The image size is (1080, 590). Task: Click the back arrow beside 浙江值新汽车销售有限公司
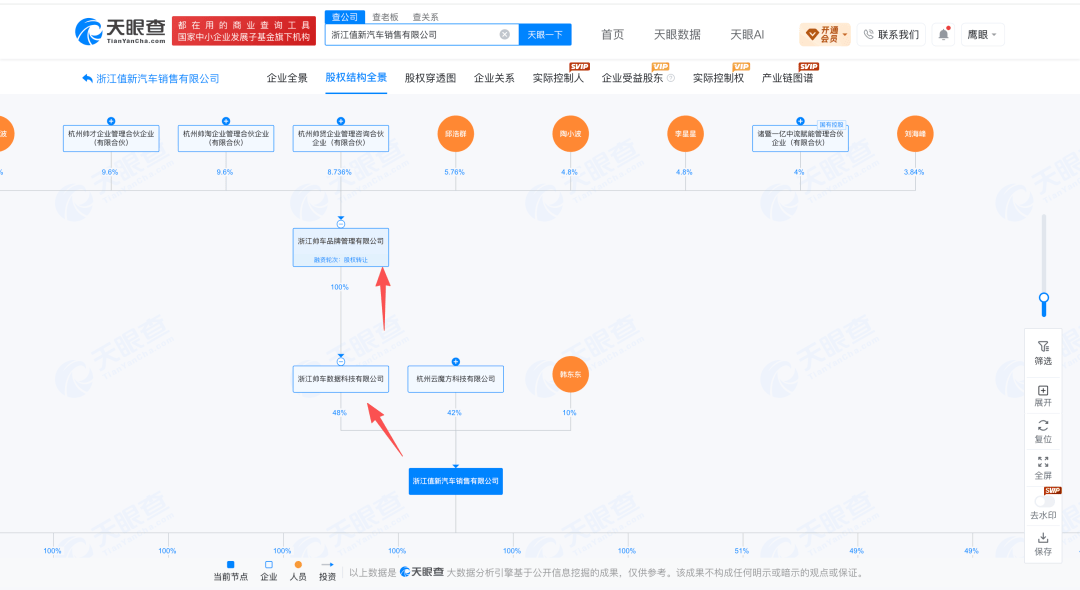coord(87,78)
